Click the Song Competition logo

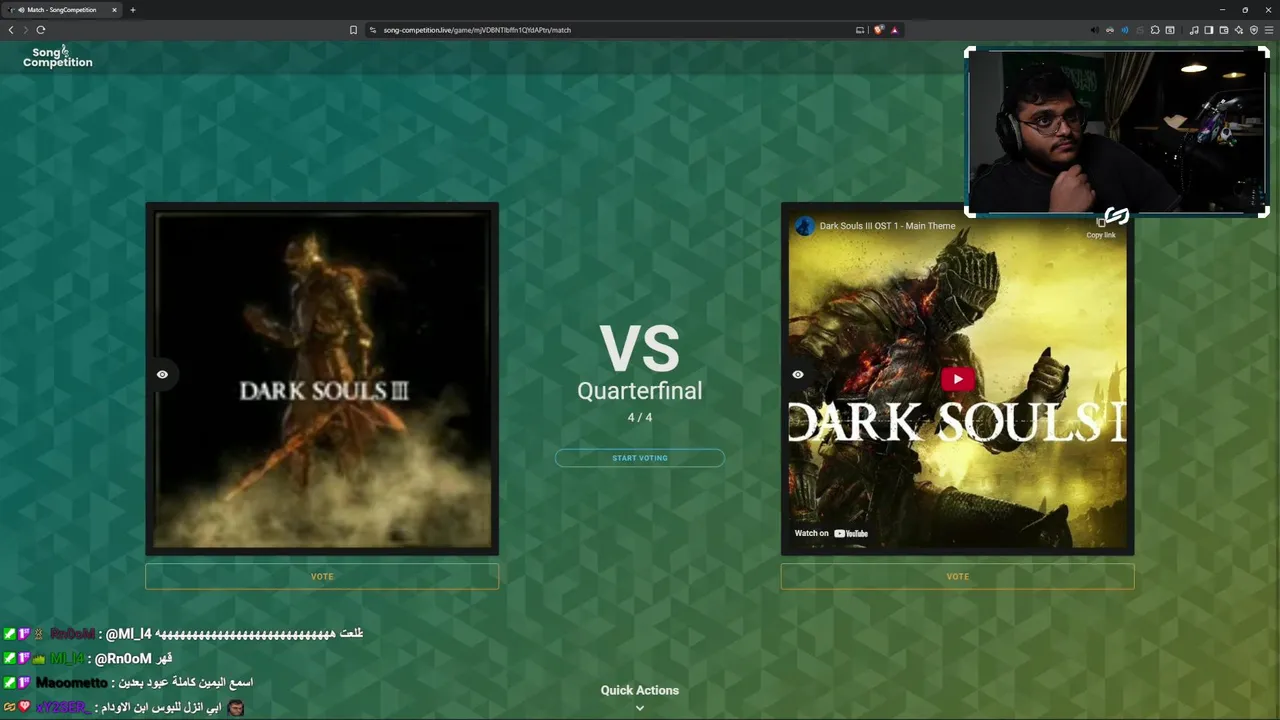click(x=57, y=56)
